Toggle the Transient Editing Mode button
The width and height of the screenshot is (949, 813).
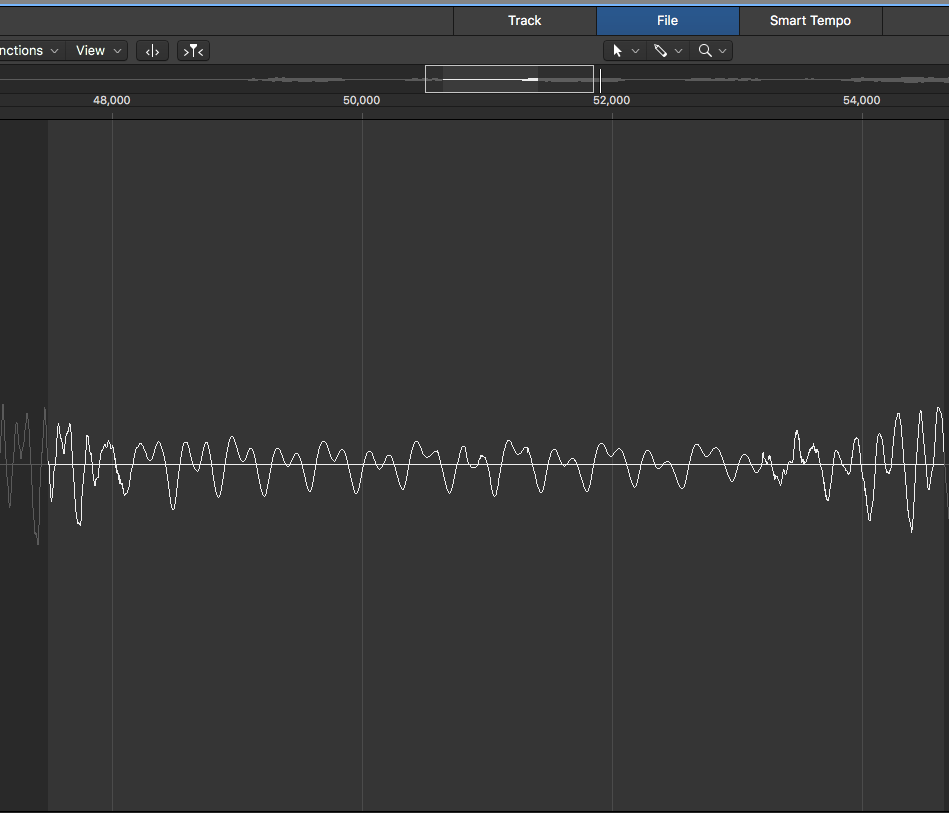193,51
